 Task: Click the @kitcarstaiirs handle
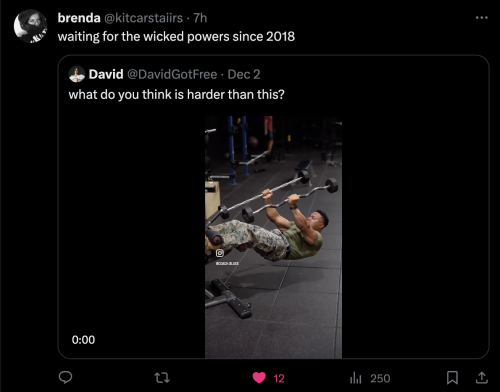[x=144, y=18]
